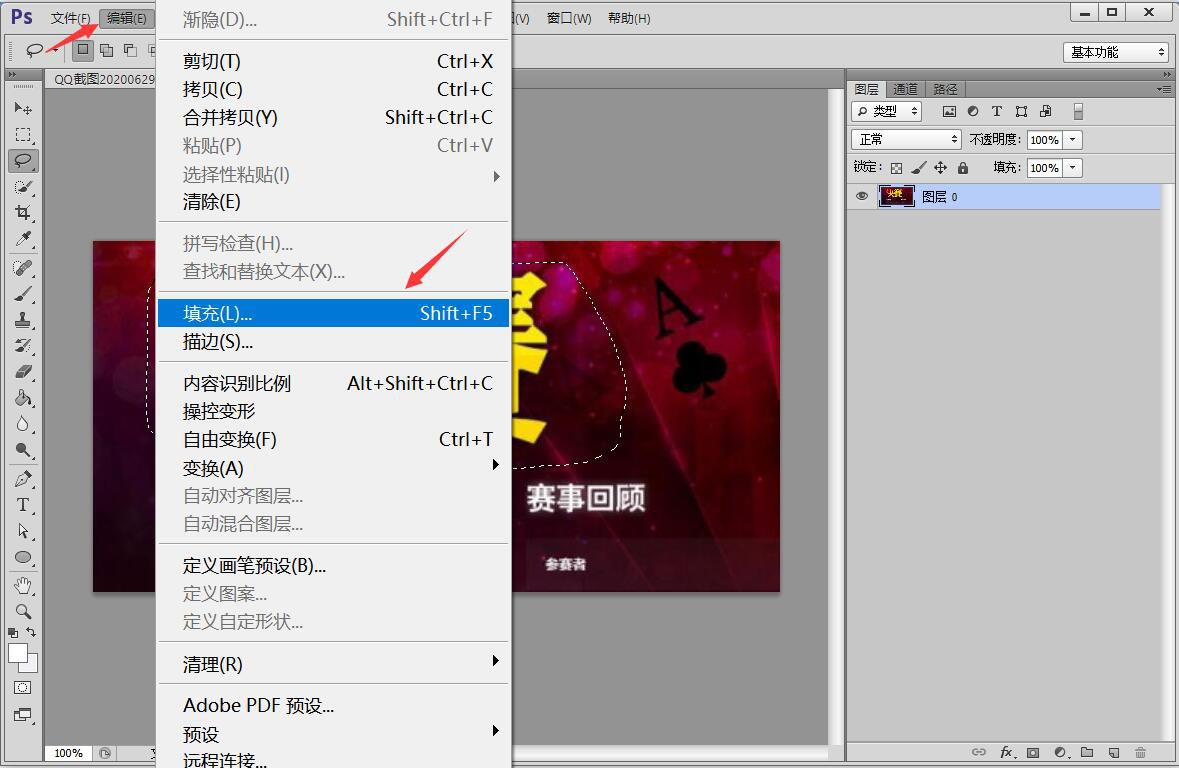Toggle smart object layer filter

(x=1045, y=111)
